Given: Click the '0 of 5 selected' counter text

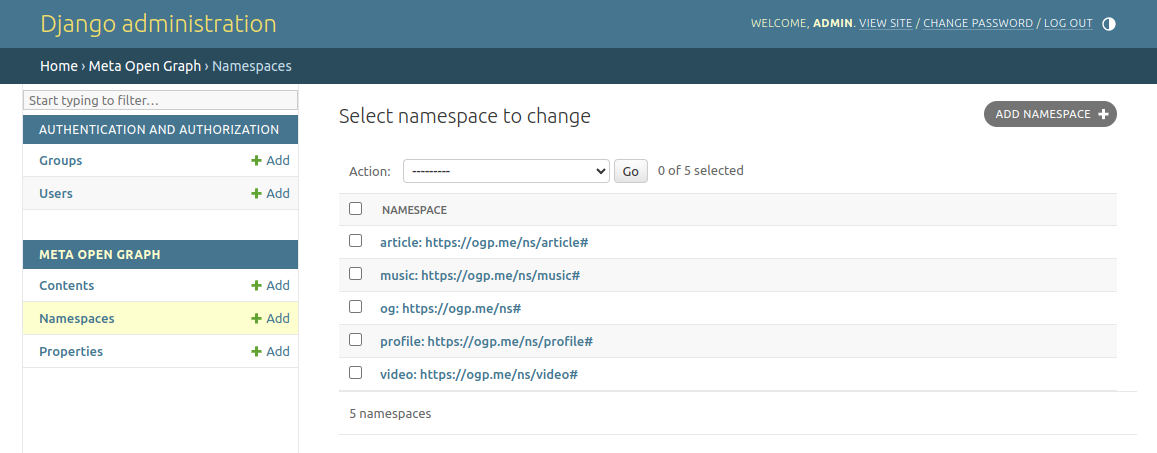Looking at the screenshot, I should point(700,171).
